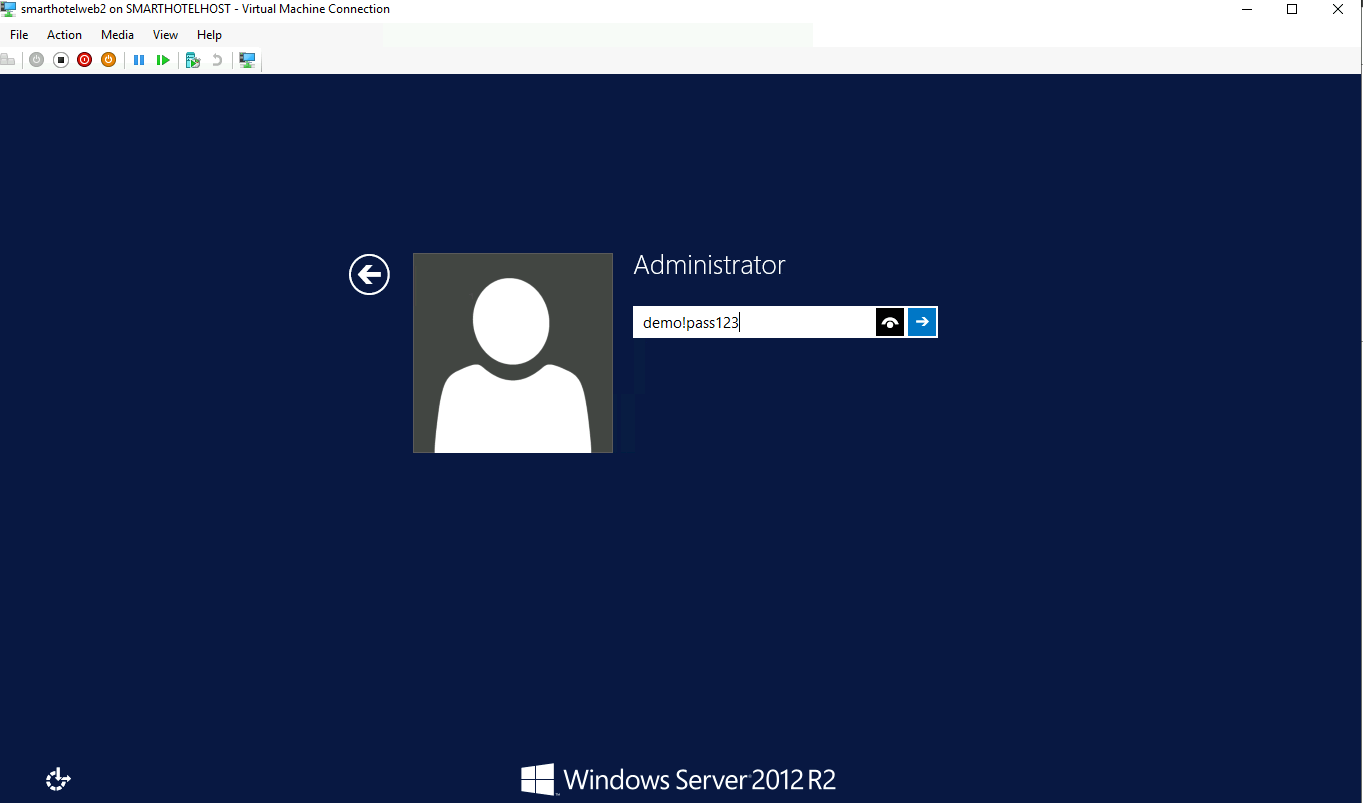
Task: Click inside the password field
Action: coord(755,322)
